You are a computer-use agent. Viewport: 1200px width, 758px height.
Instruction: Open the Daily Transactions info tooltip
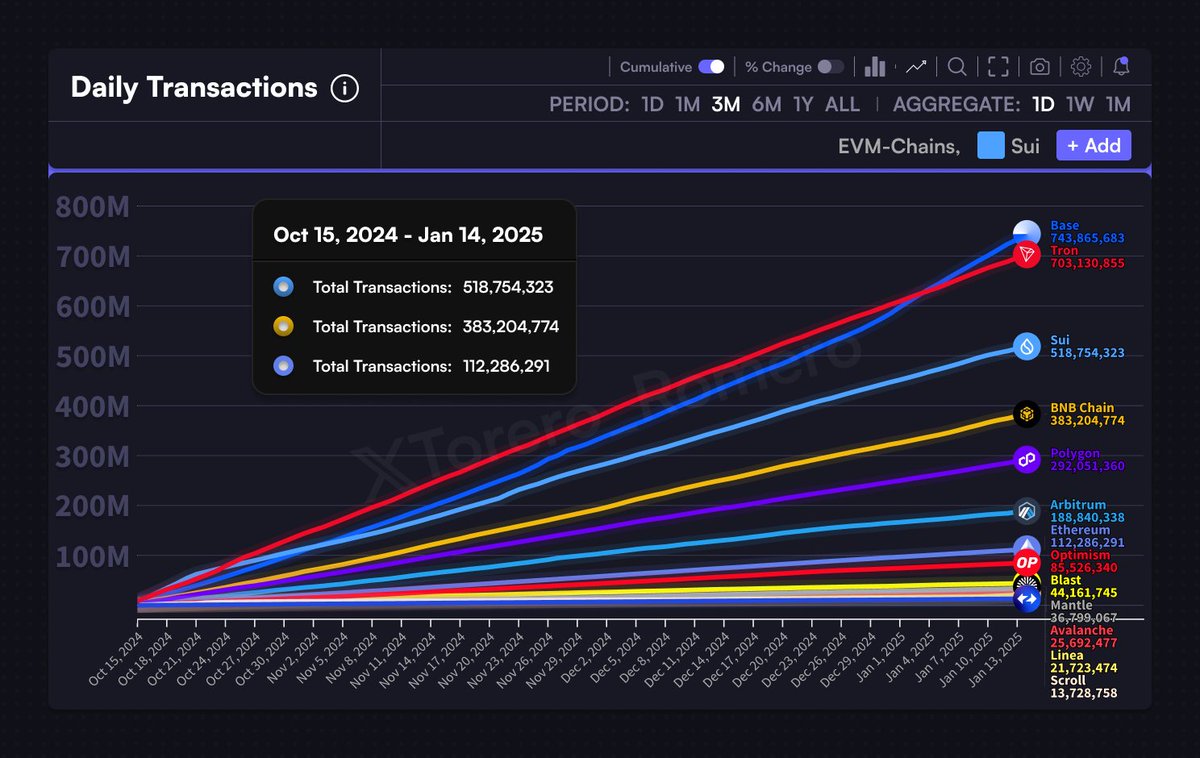pos(344,88)
